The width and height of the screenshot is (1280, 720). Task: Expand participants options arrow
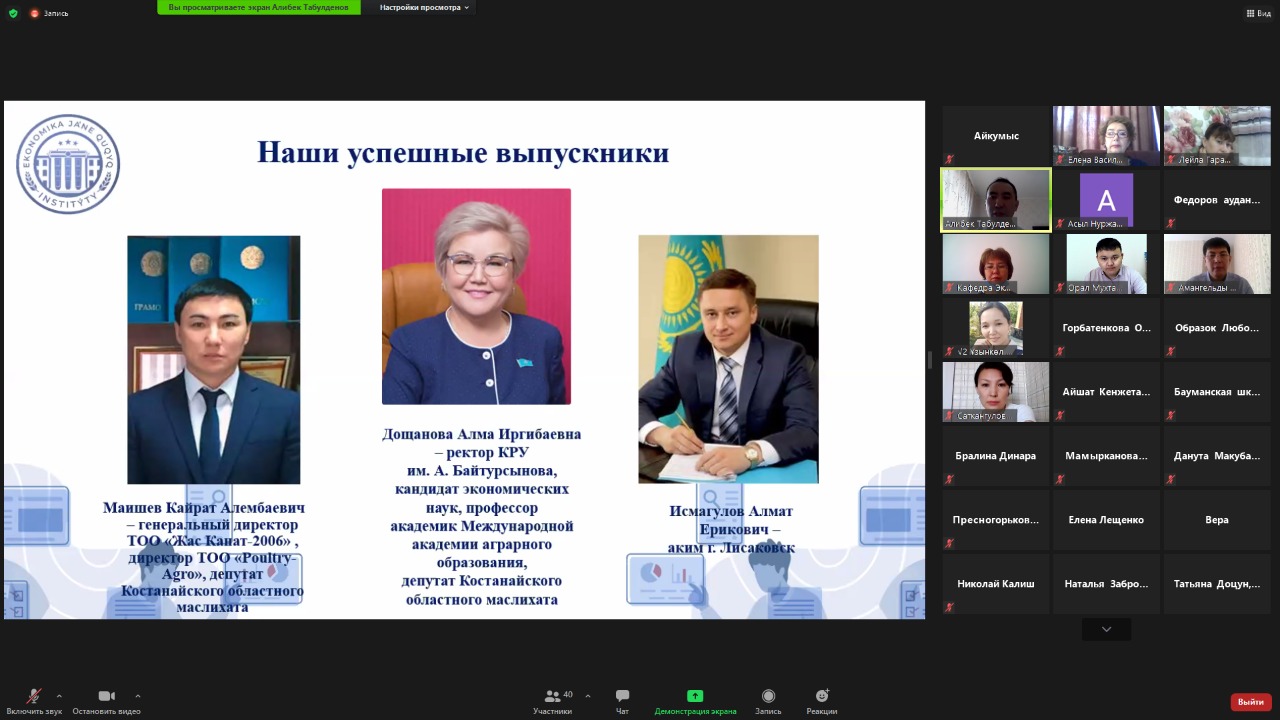(587, 696)
